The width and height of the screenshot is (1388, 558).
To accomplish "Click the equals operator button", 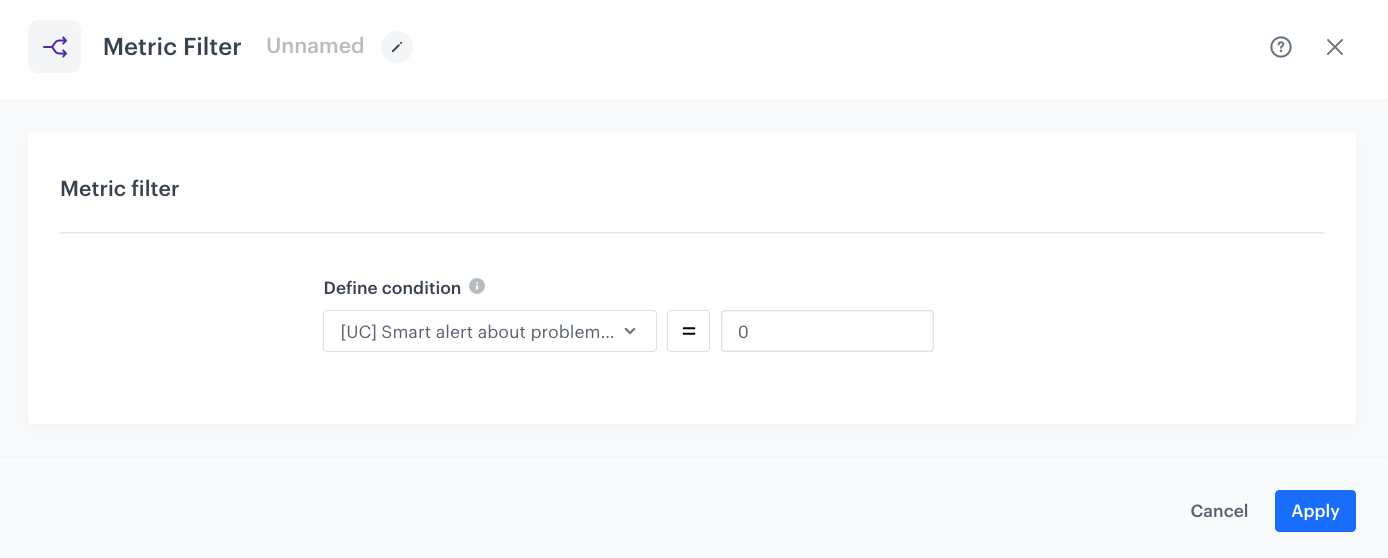I will tap(688, 331).
